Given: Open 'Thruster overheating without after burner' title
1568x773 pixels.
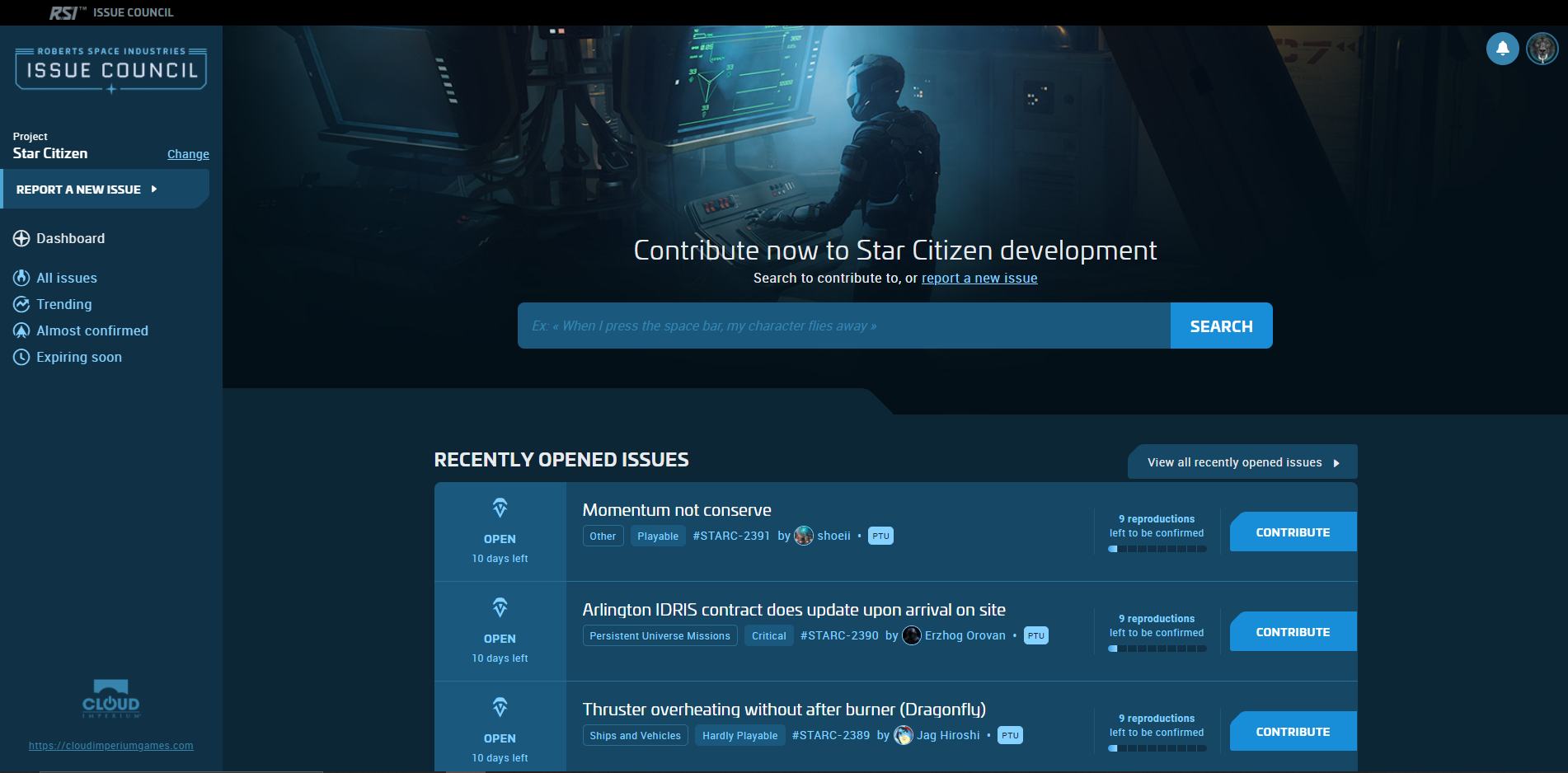Looking at the screenshot, I should click(784, 710).
